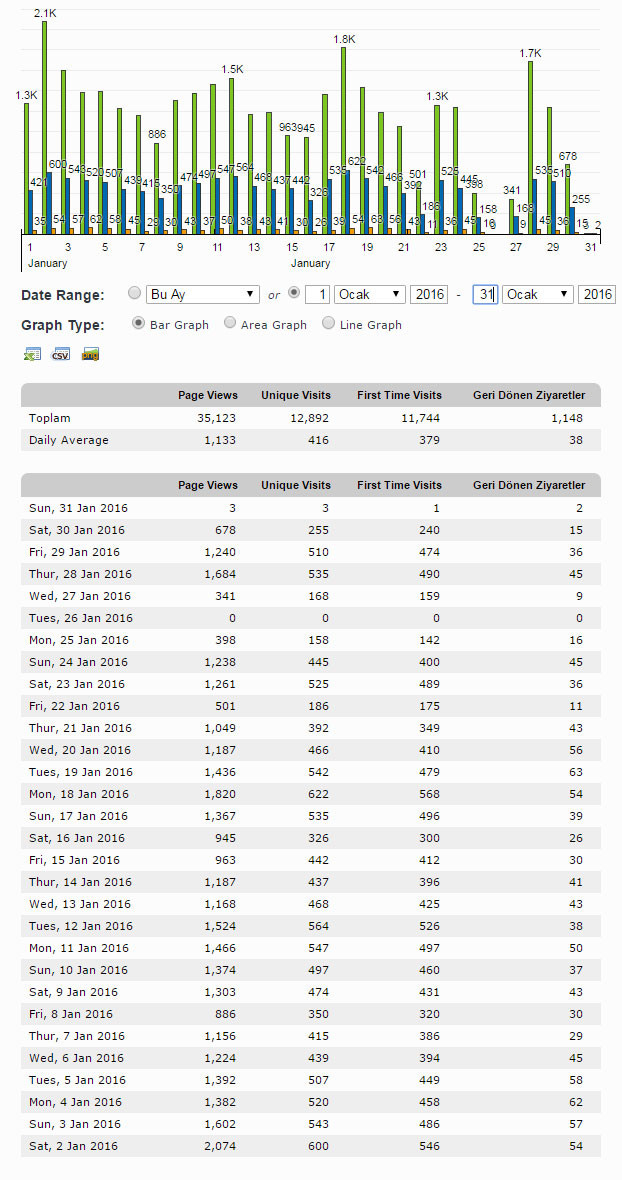This screenshot has height=1180, width=622.
Task: Download data using the CSV icon
Action: coord(61,354)
